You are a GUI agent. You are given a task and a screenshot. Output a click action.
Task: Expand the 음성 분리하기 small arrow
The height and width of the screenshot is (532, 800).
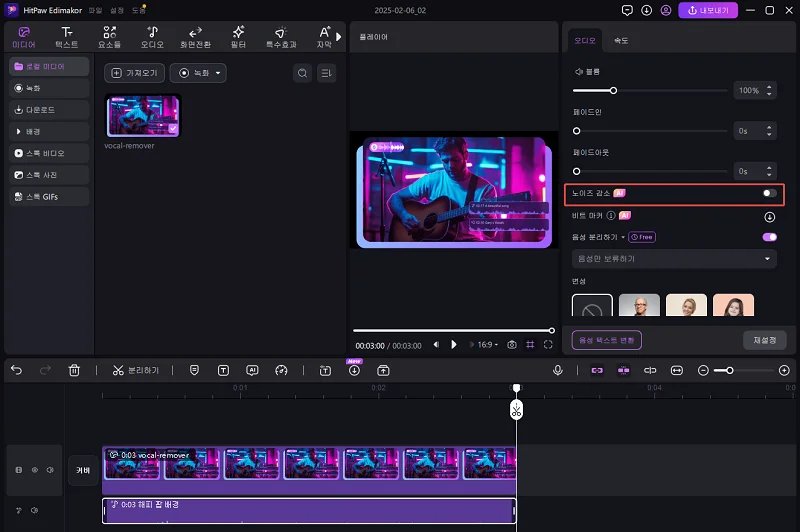[x=623, y=237]
